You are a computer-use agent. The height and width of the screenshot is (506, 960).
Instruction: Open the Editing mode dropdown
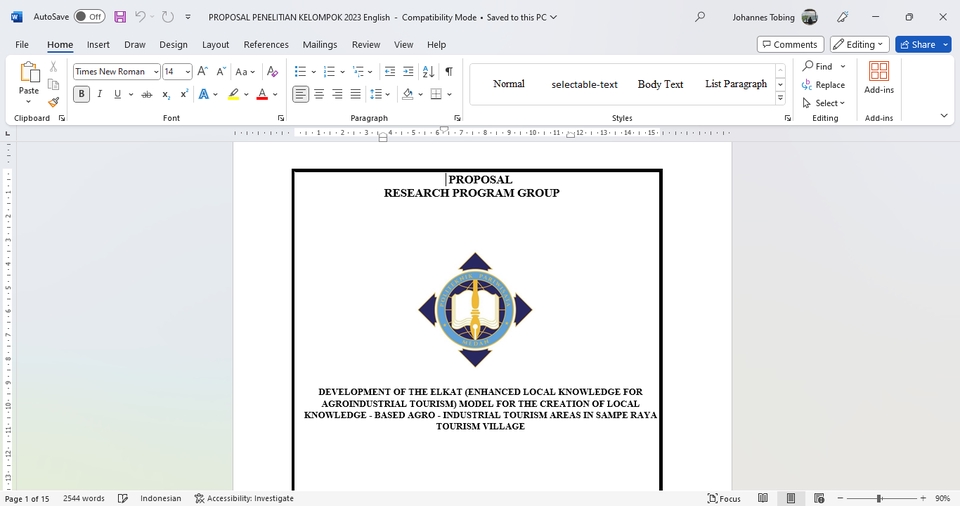(x=860, y=45)
